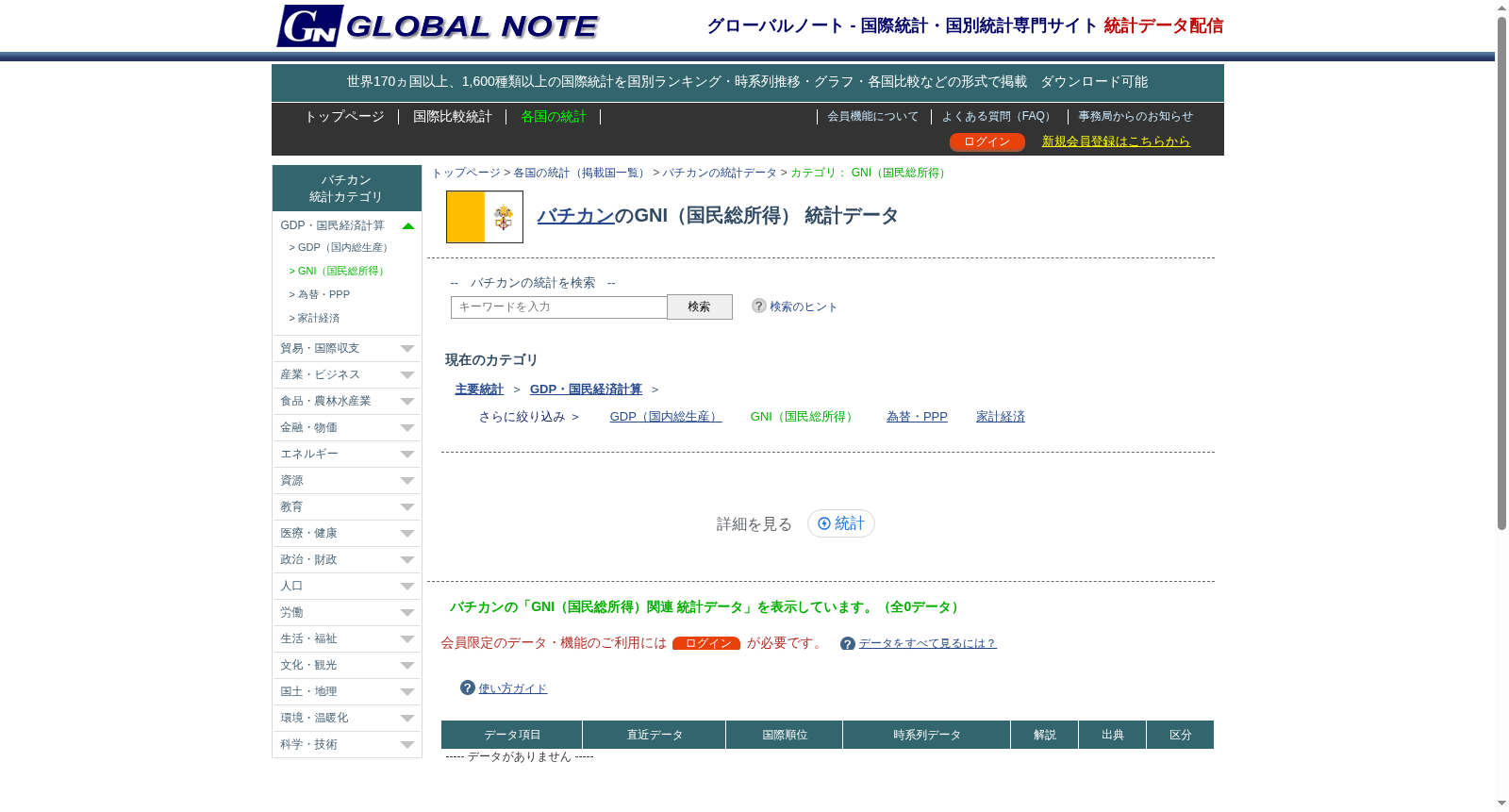
Task: Click the 統計 detail button
Action: coord(841,523)
